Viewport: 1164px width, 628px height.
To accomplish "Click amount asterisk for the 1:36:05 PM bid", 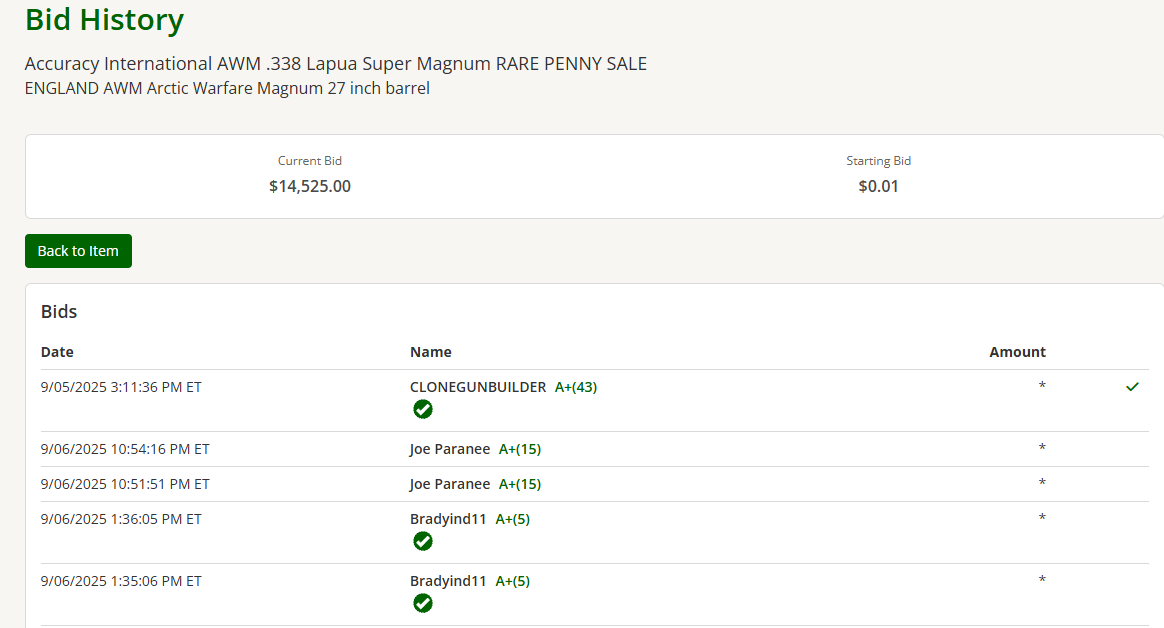I will click(1042, 519).
